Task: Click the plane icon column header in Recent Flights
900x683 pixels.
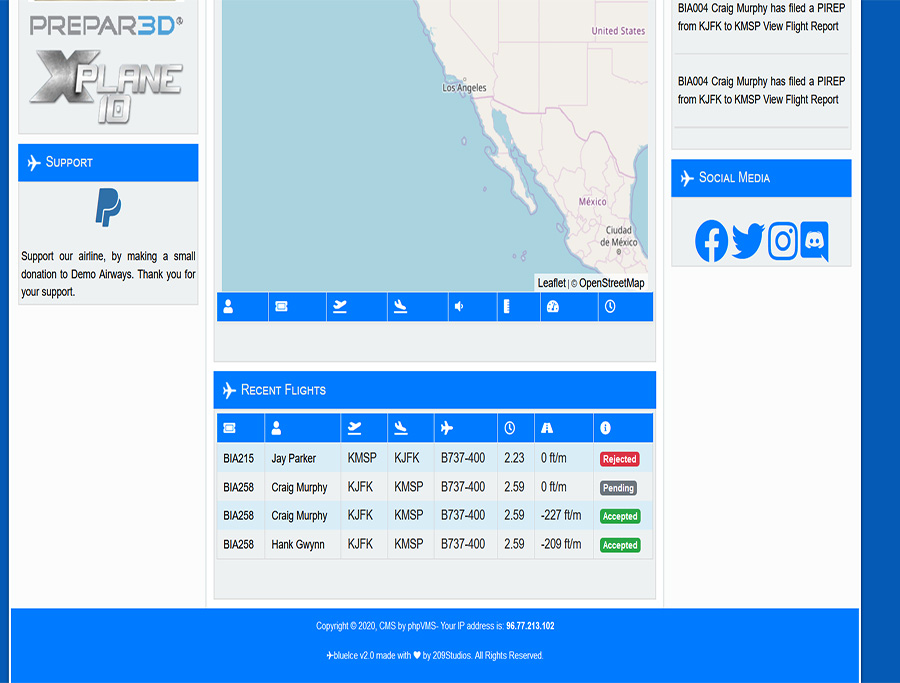Action: pyautogui.click(x=447, y=428)
